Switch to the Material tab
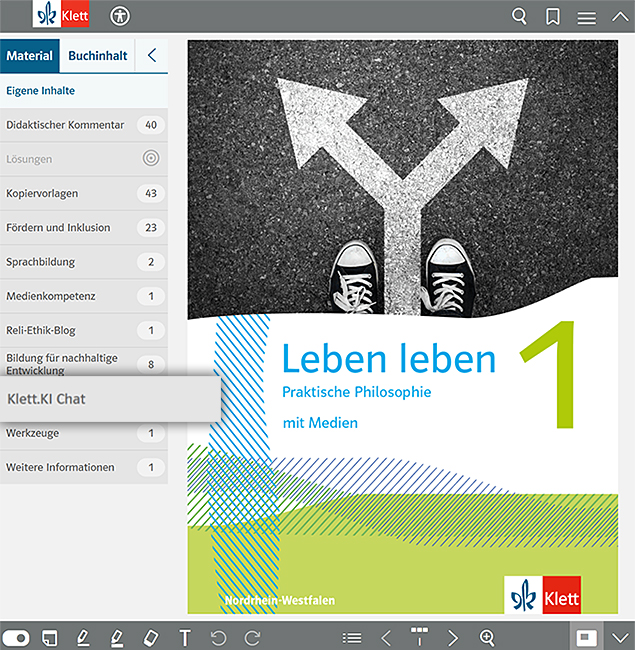 pos(29,56)
